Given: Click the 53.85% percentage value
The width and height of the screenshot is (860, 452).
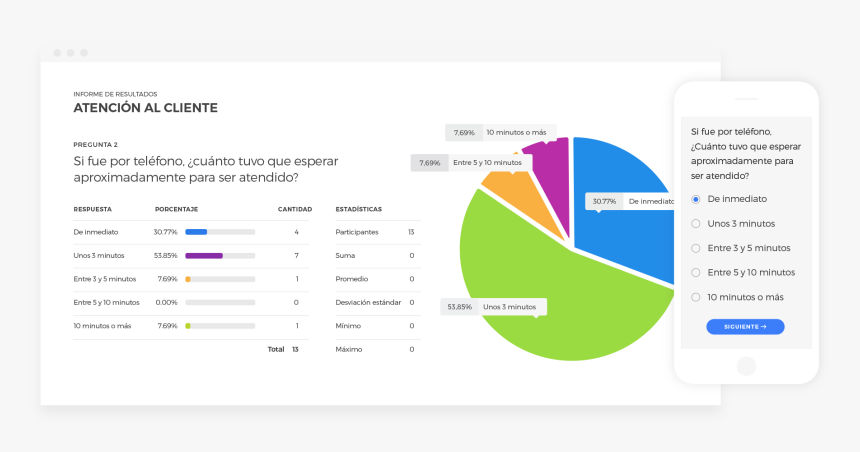Looking at the screenshot, I should [166, 256].
